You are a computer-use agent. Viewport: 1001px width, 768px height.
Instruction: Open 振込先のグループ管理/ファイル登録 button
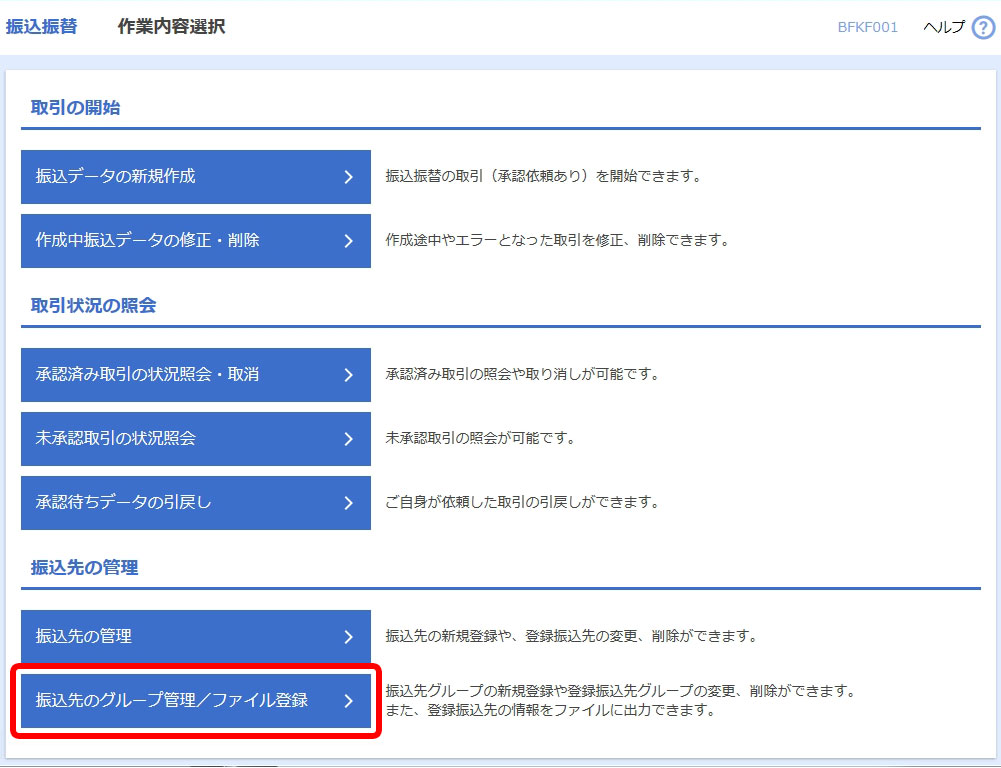[x=196, y=700]
